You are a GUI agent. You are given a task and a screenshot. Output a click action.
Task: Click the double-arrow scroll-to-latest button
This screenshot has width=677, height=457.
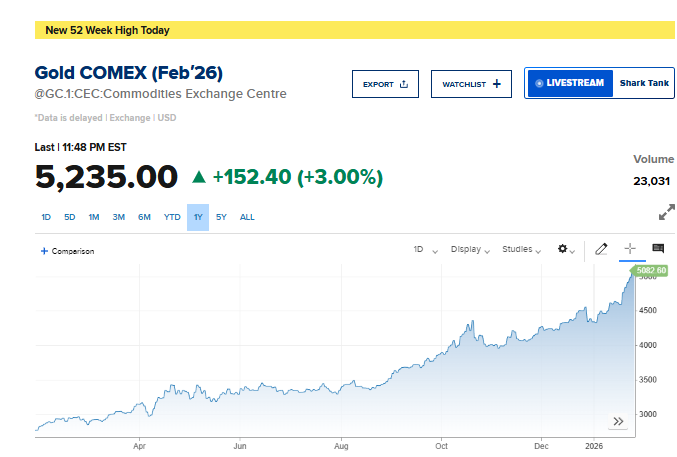[x=619, y=421]
